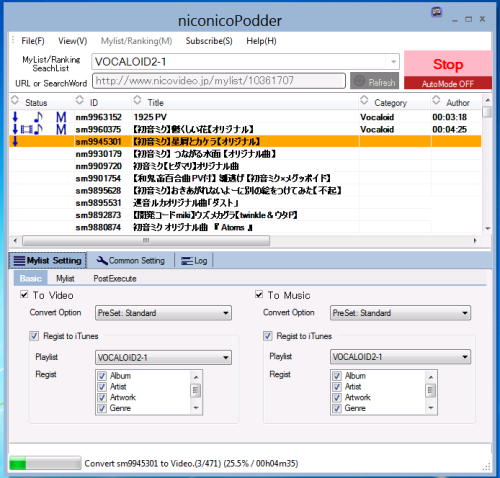Toggle Regist to iTunes under To Music

tap(268, 336)
